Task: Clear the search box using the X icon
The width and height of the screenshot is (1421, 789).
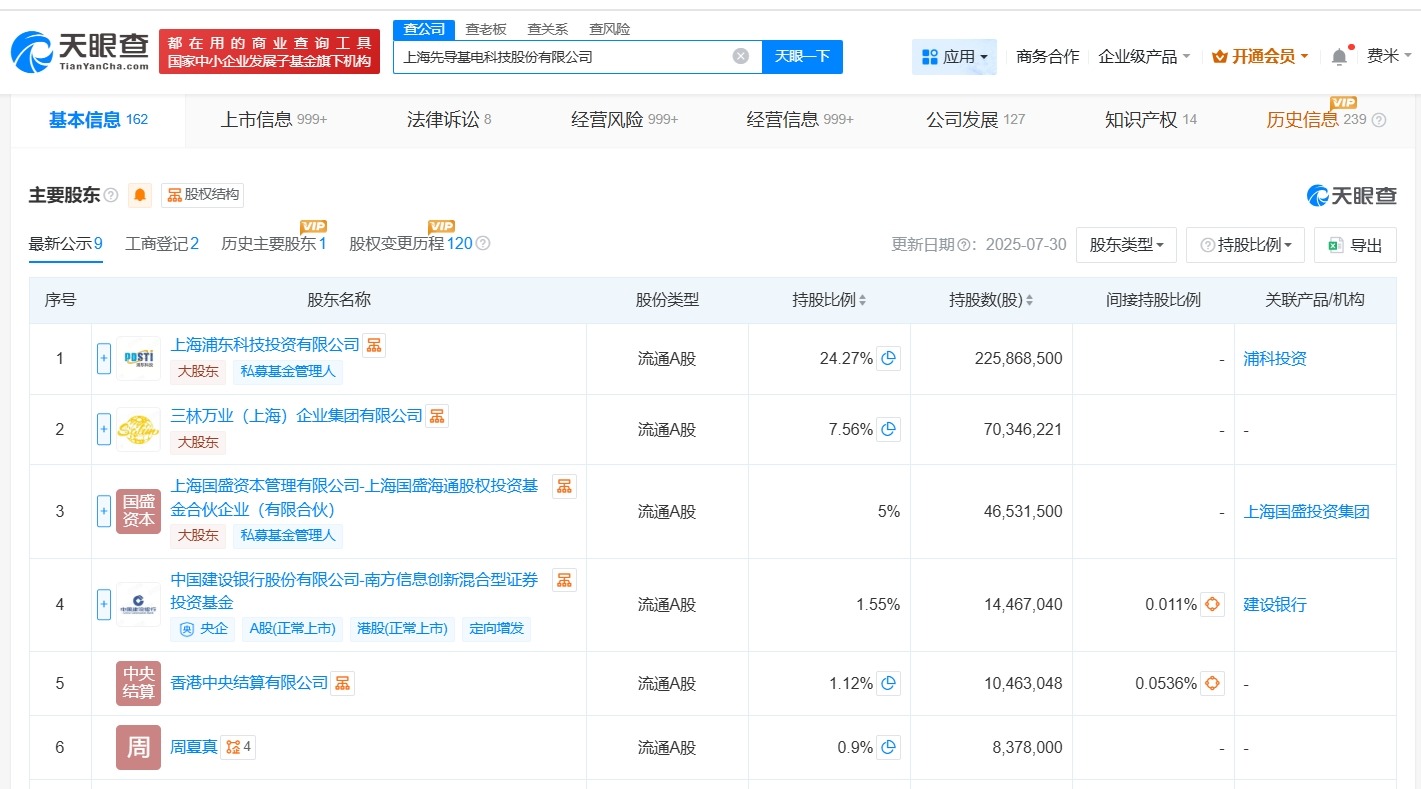Action: [740, 57]
